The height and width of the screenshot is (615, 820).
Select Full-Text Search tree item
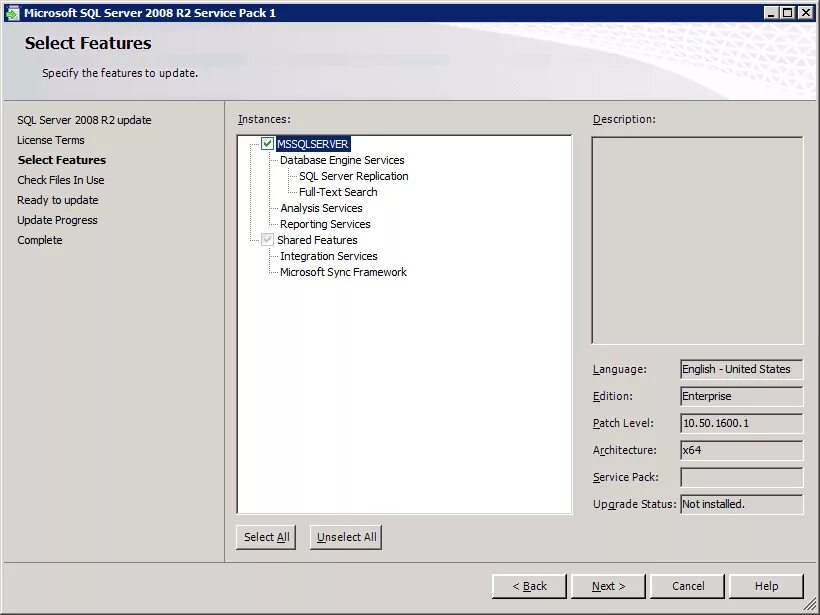(x=338, y=192)
